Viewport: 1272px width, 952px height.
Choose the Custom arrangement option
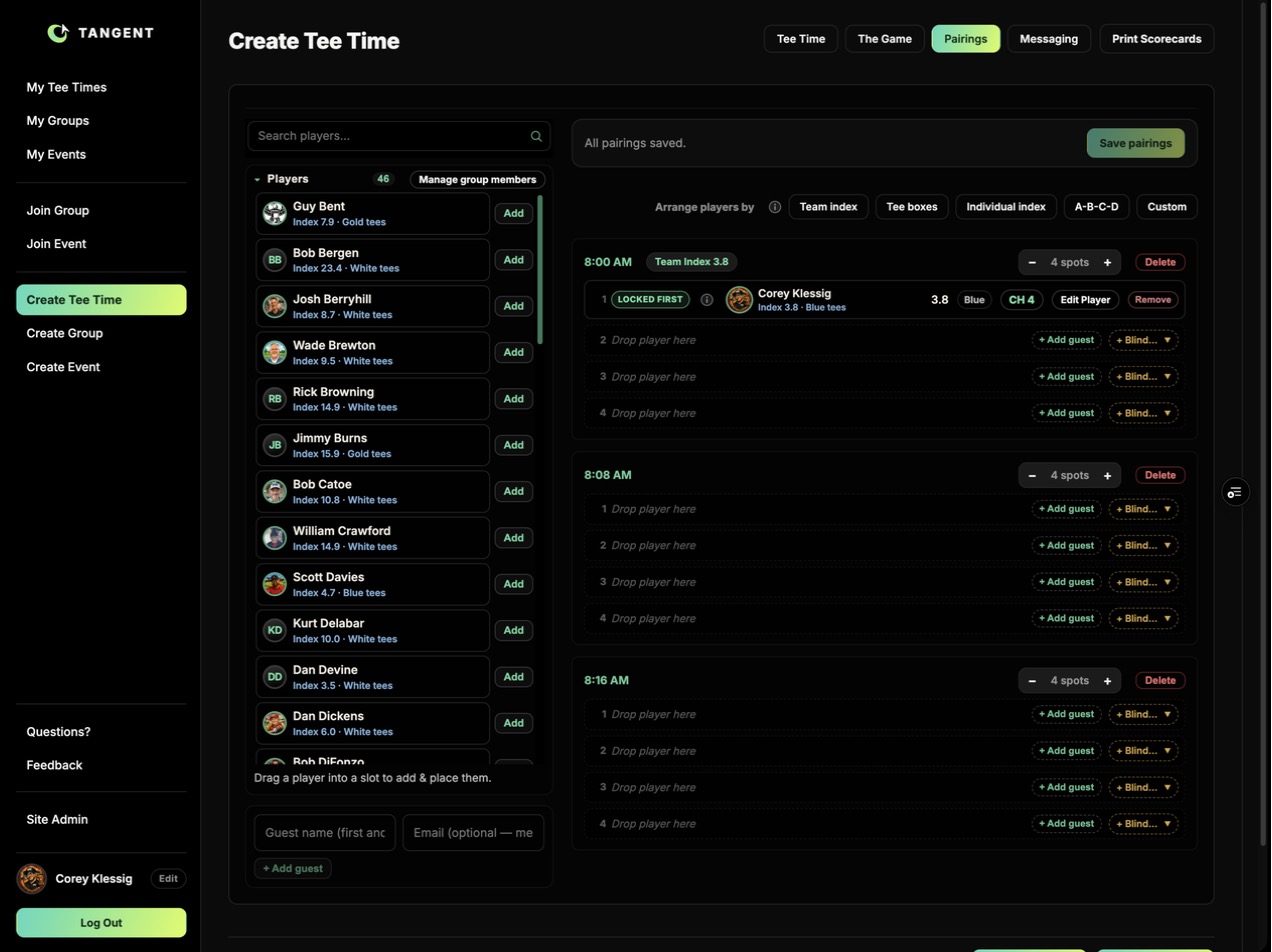pyautogui.click(x=1167, y=207)
